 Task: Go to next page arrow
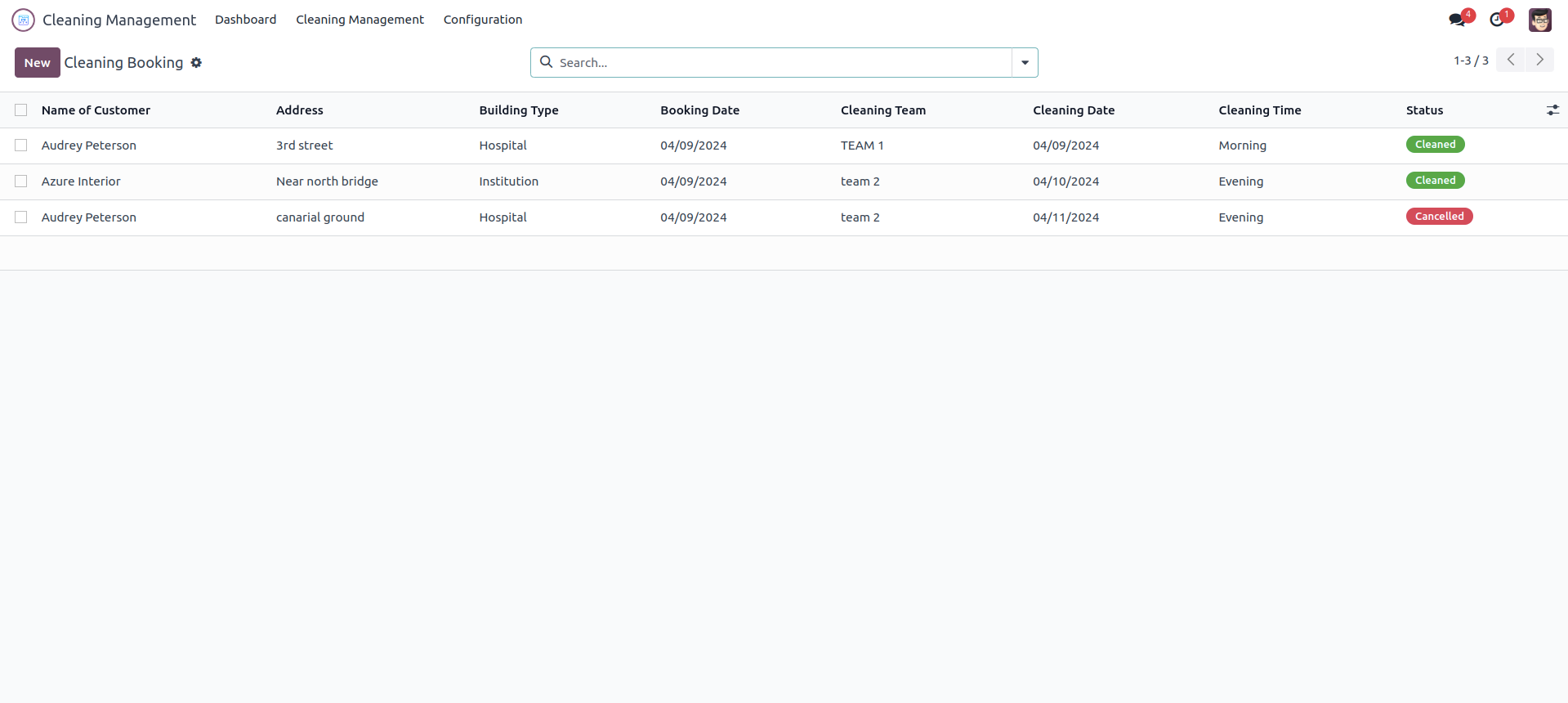coord(1539,60)
